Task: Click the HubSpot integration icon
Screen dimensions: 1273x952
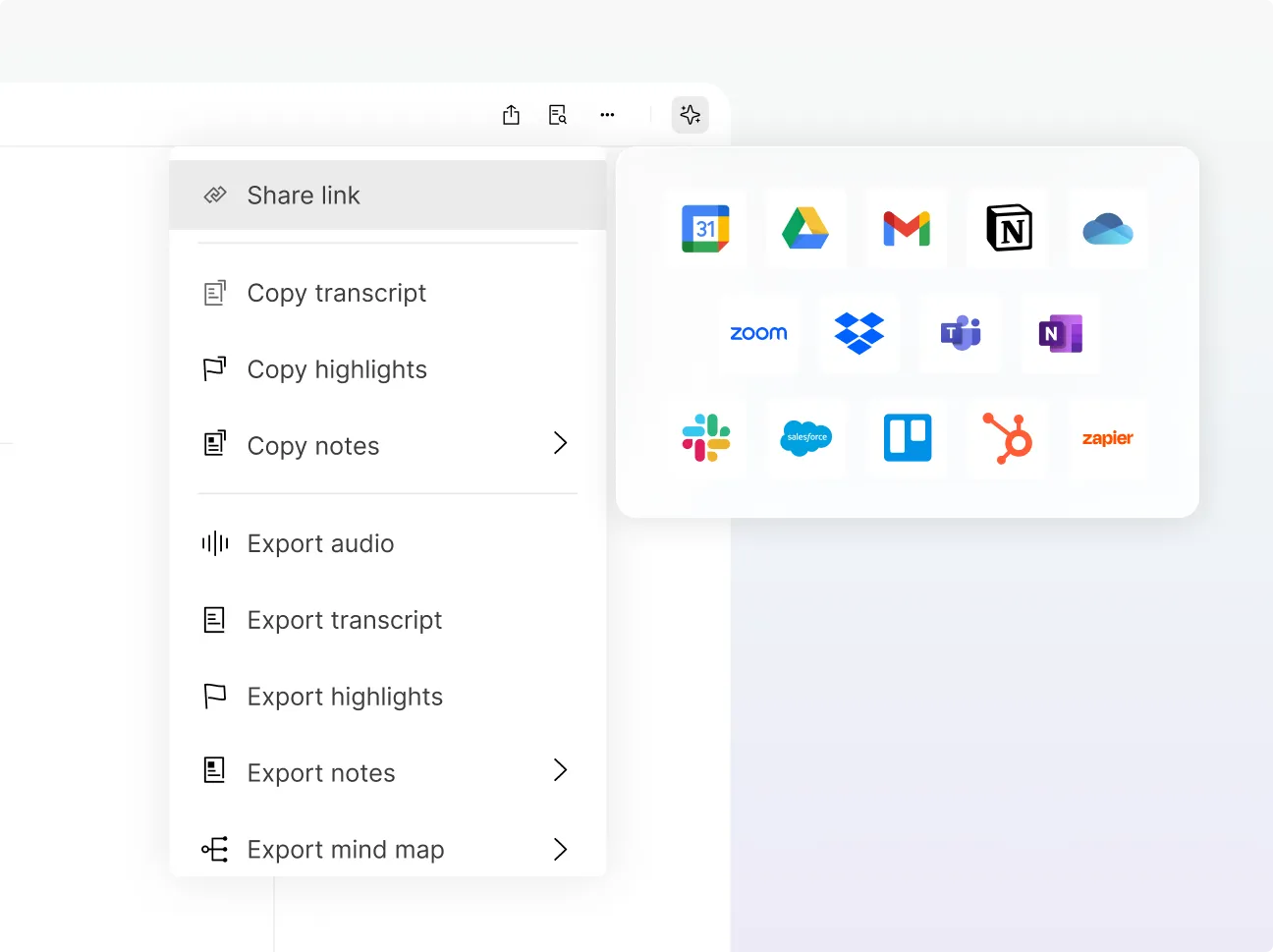Action: click(1009, 437)
